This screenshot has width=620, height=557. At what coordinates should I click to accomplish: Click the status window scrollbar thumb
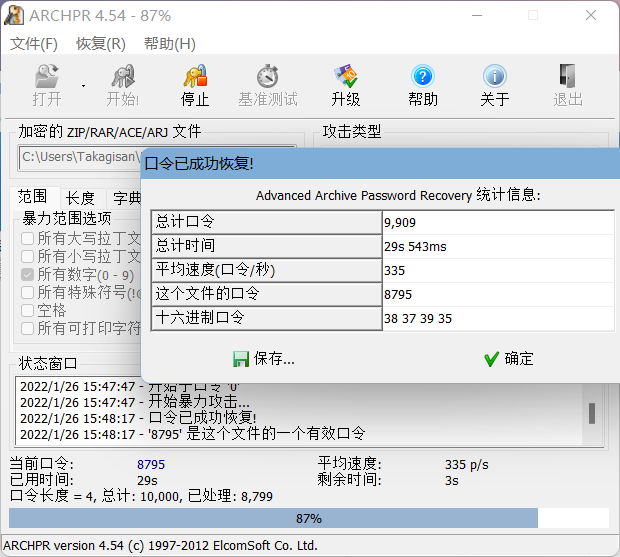point(592,414)
